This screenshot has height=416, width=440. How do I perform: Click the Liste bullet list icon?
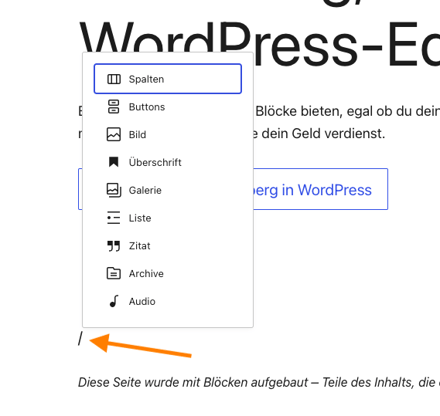[114, 218]
